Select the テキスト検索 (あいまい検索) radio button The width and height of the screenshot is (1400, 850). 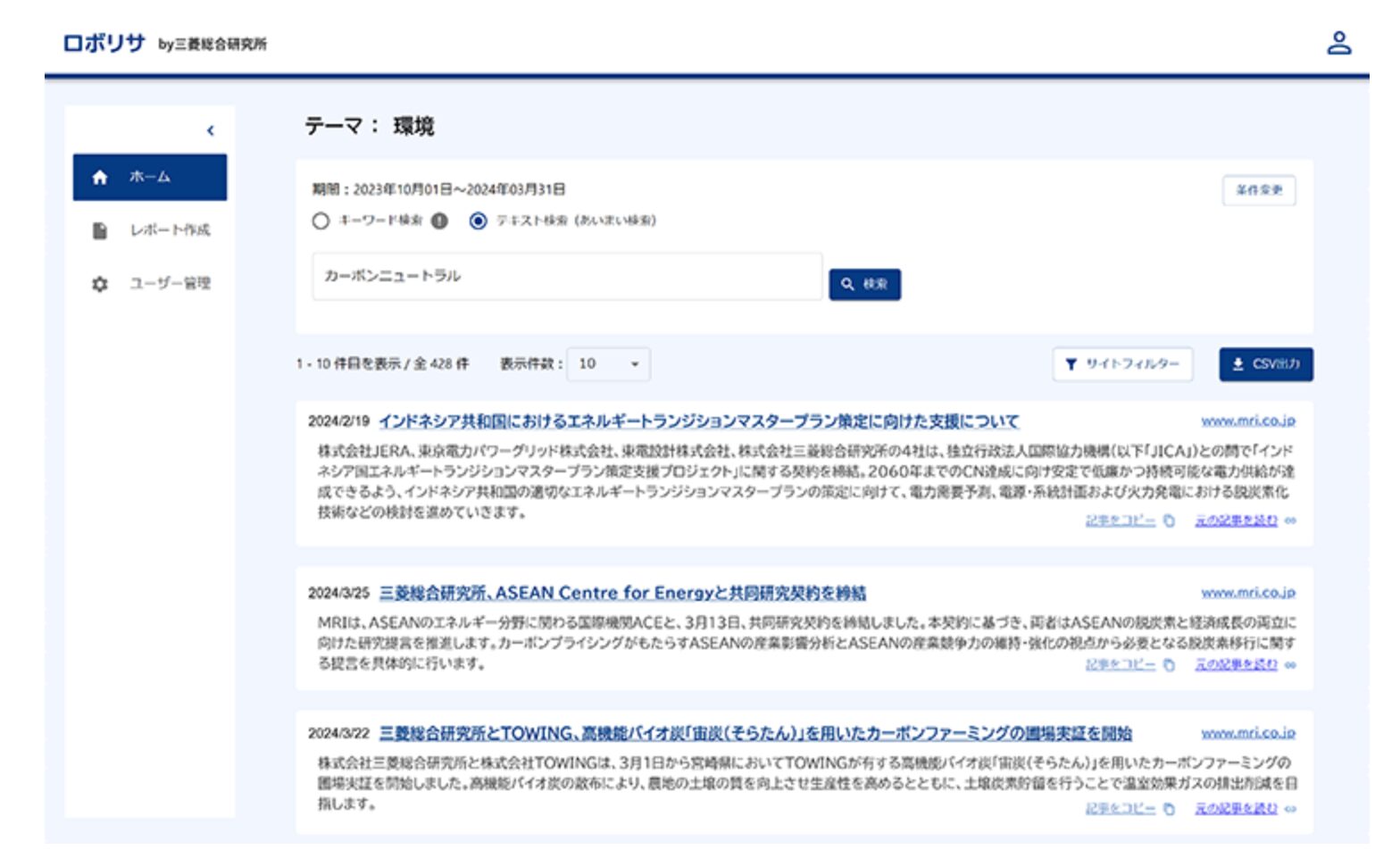[479, 221]
